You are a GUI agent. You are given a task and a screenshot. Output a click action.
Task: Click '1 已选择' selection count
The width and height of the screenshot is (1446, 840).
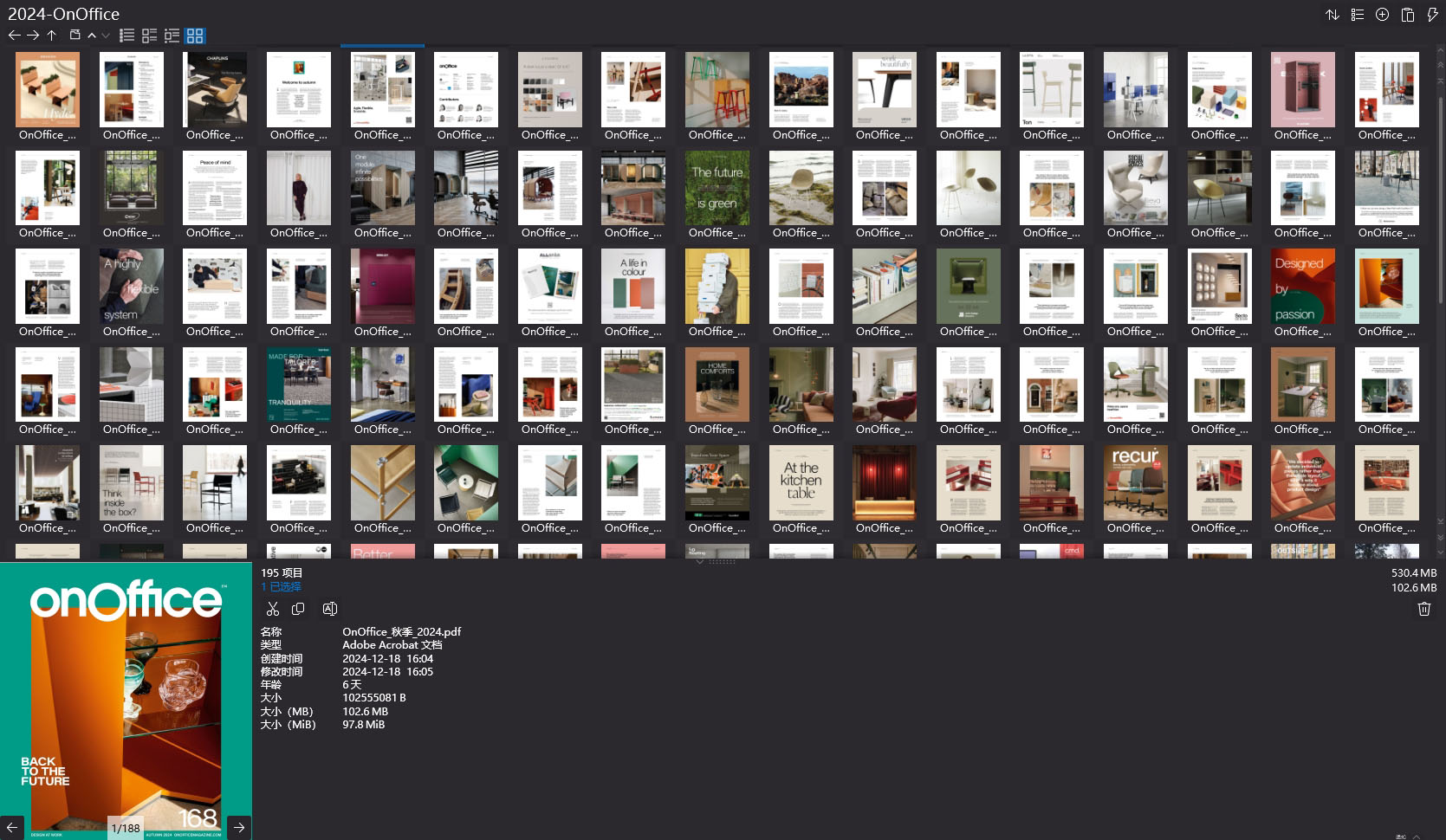282,587
